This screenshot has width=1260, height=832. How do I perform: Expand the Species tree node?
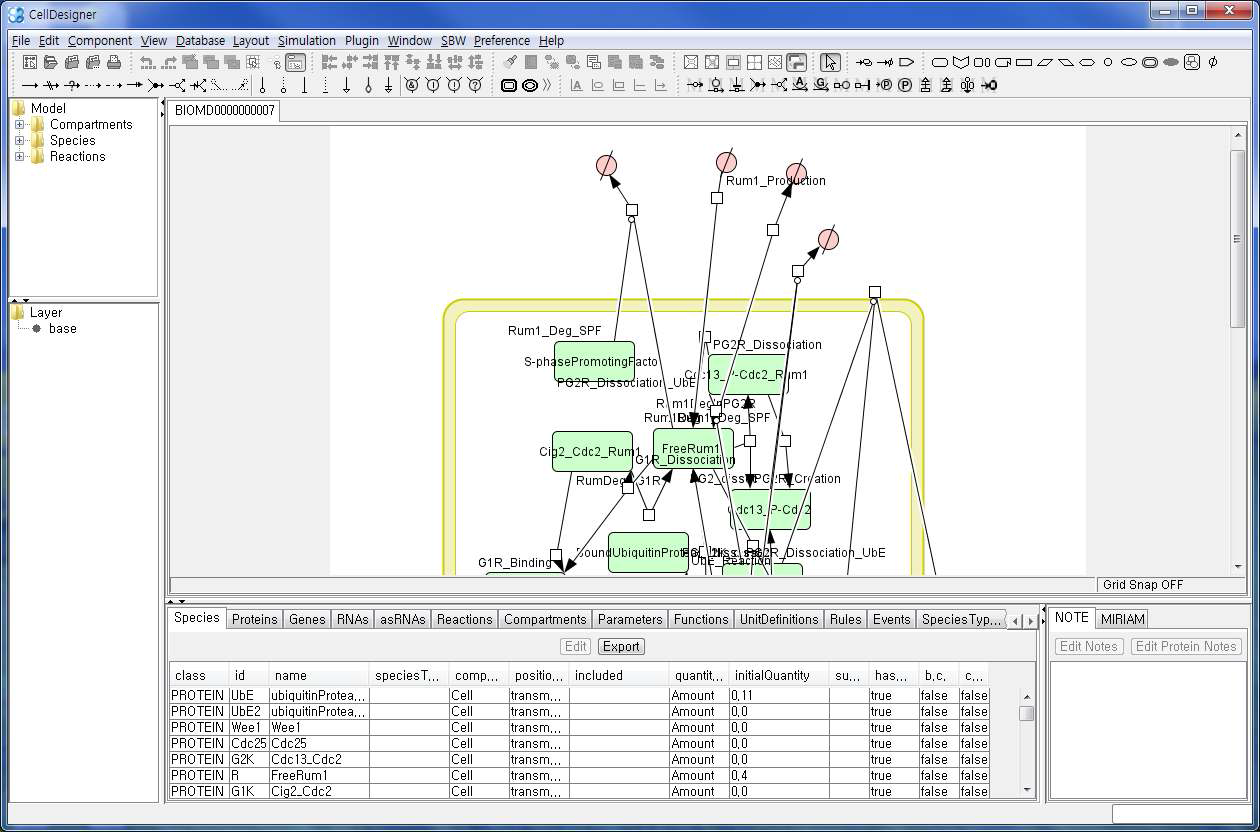[x=19, y=141]
